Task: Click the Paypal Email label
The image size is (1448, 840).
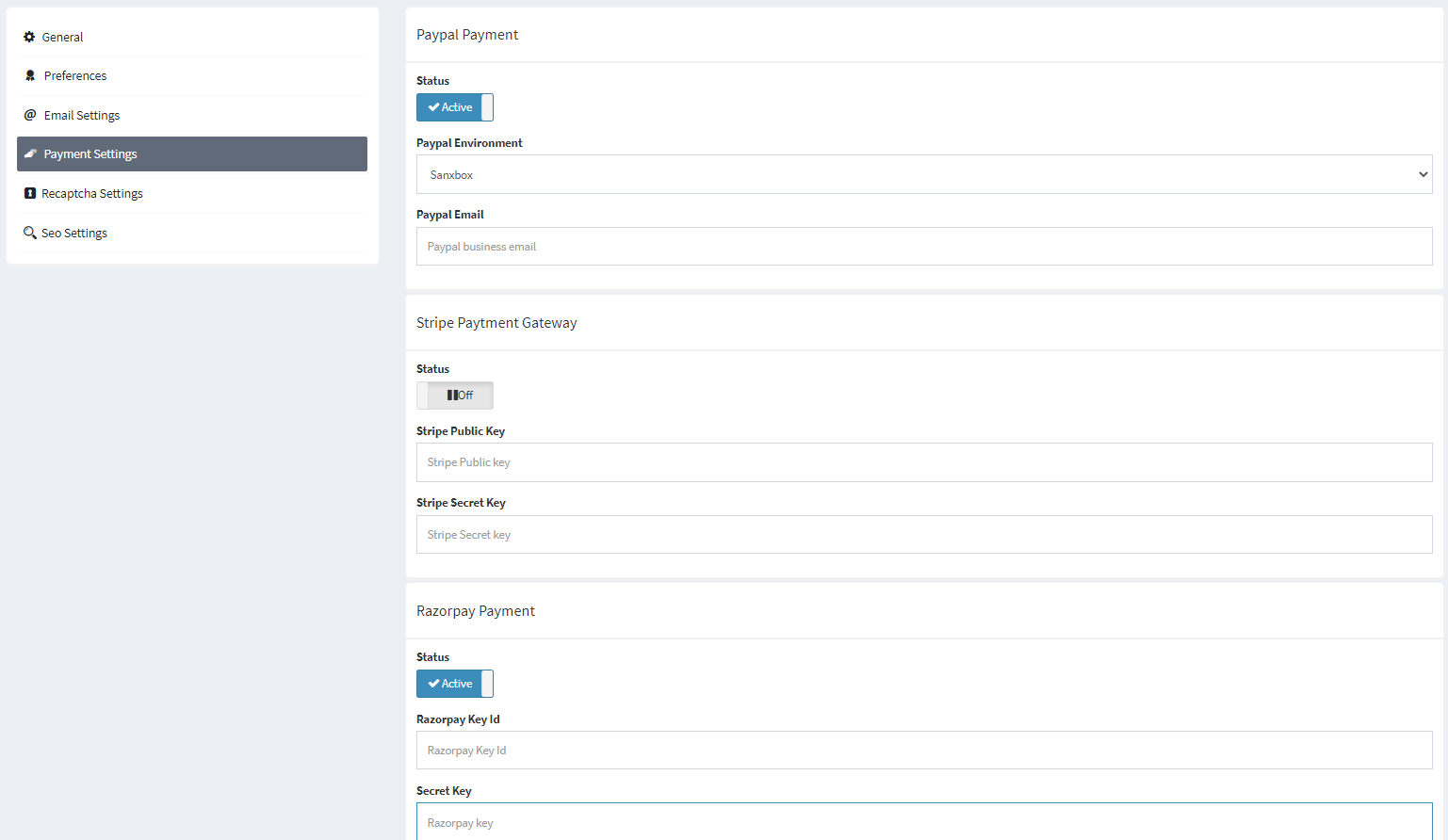Action: point(450,215)
